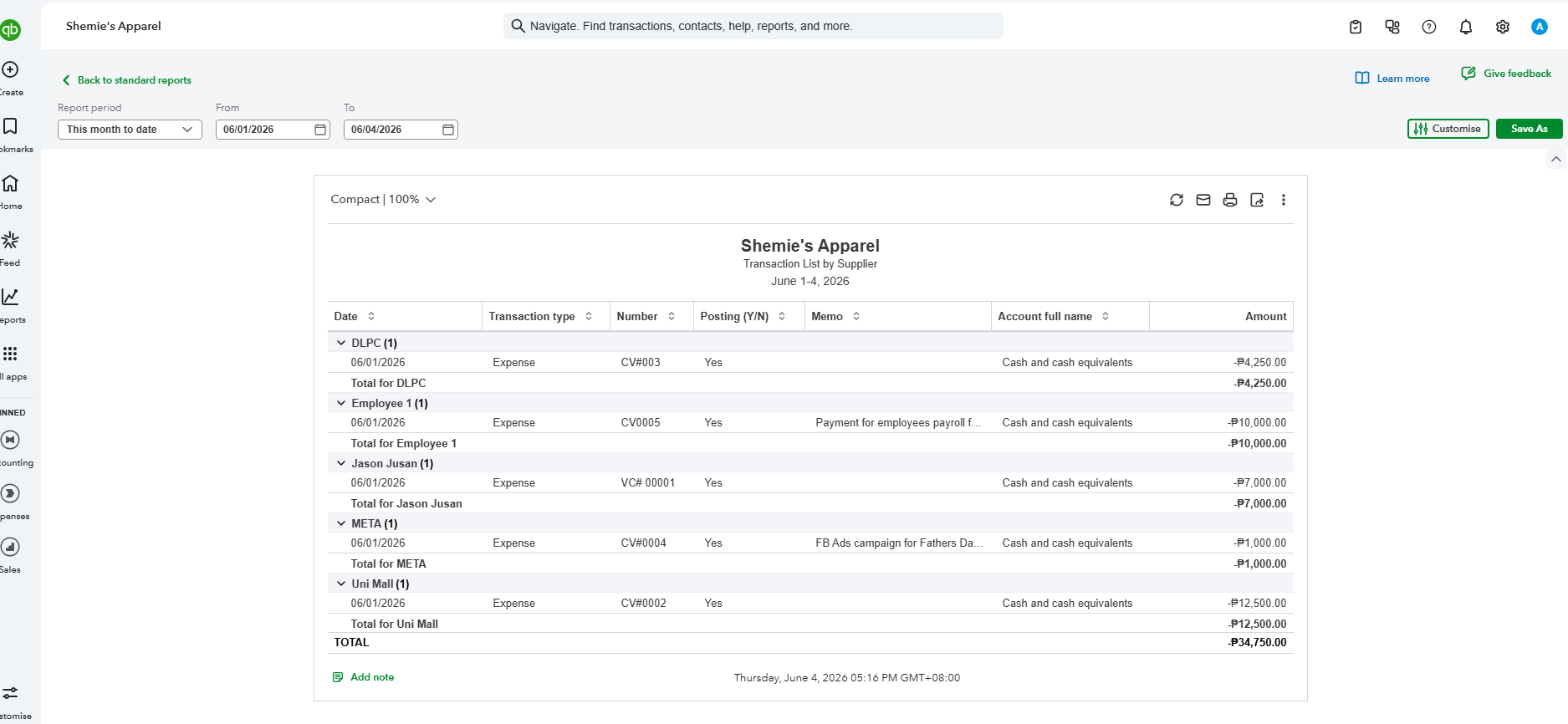
Task: Open the Create plus icon in sidebar
Action: click(x=10, y=70)
